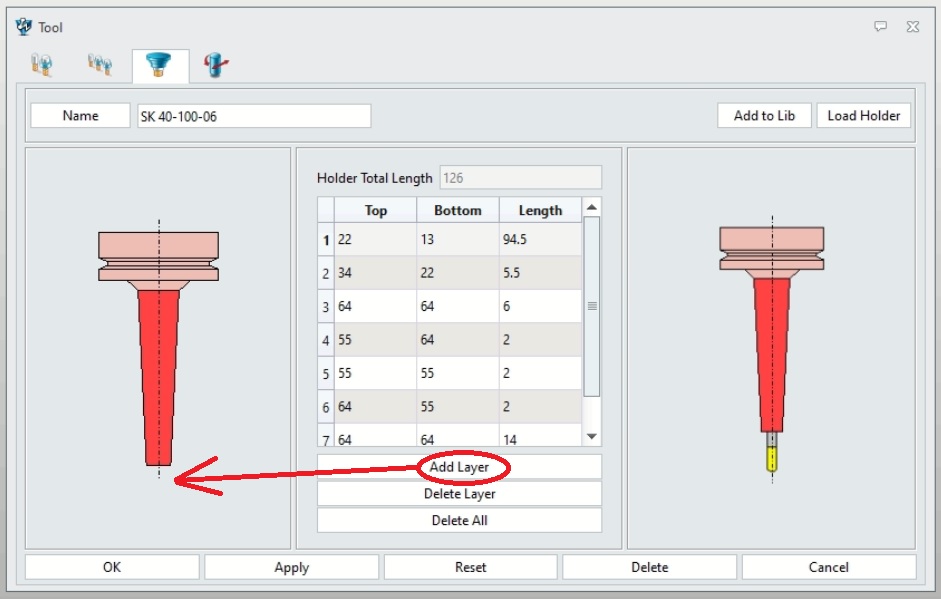Select row 1 header in layer table
Viewport: 941px width, 599px height.
[326, 239]
